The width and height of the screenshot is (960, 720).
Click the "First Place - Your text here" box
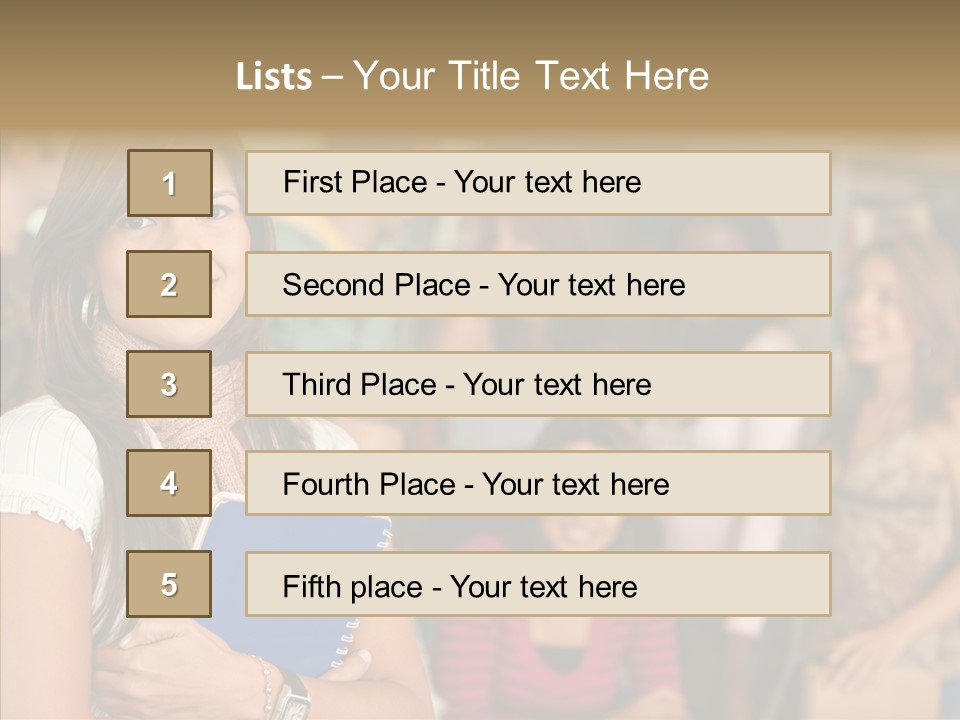click(x=538, y=183)
